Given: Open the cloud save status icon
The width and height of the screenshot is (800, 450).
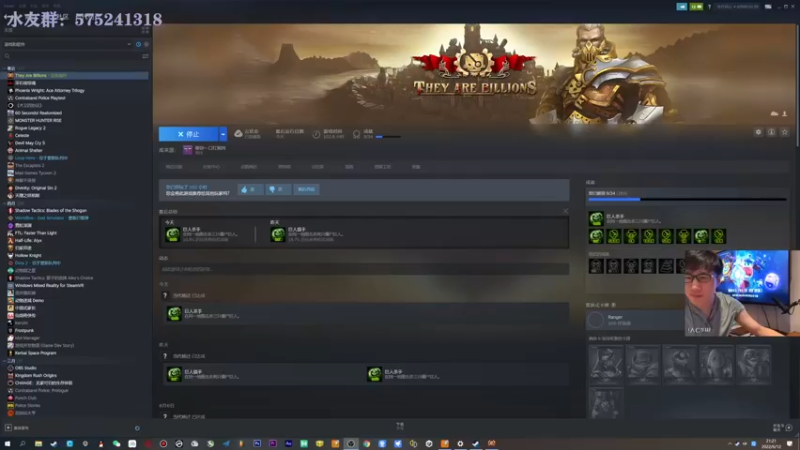Looking at the screenshot, I should pos(238,134).
